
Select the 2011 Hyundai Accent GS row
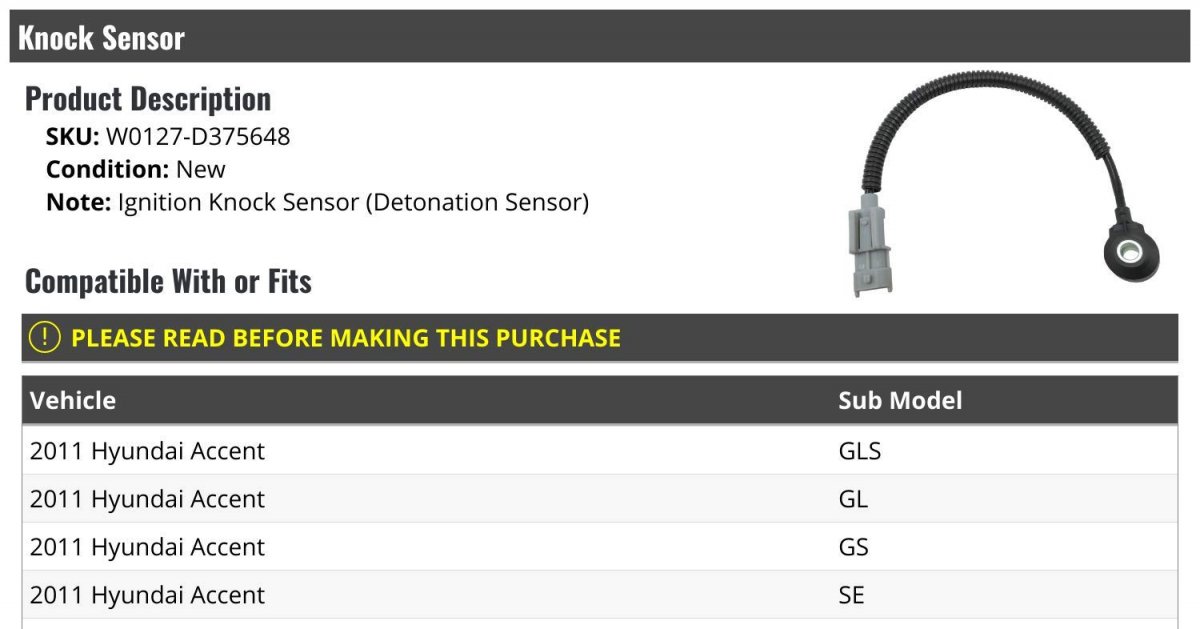click(x=600, y=547)
